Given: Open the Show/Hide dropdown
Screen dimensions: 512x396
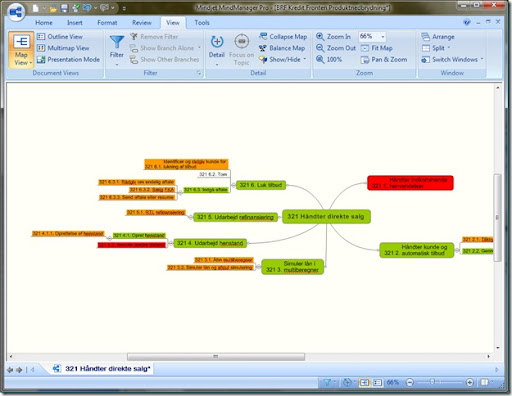Looking at the screenshot, I should coord(283,59).
